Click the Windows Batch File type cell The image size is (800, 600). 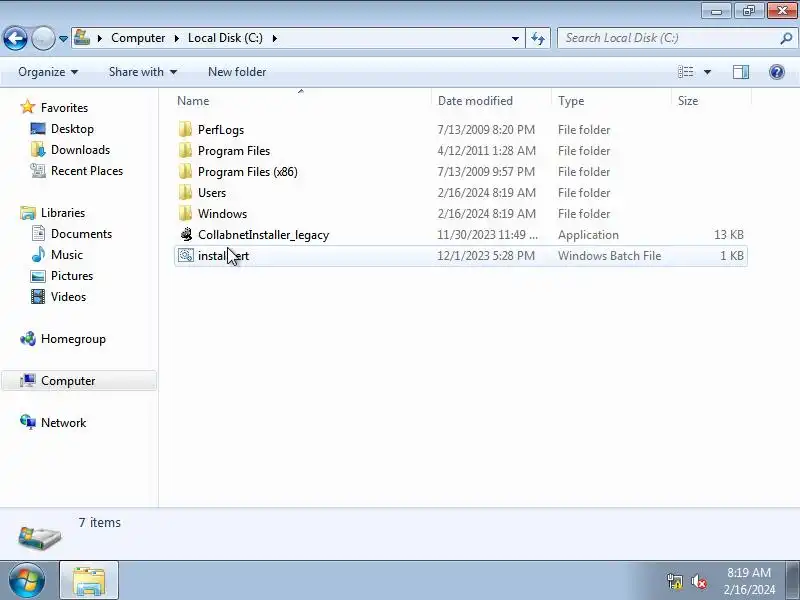click(609, 256)
